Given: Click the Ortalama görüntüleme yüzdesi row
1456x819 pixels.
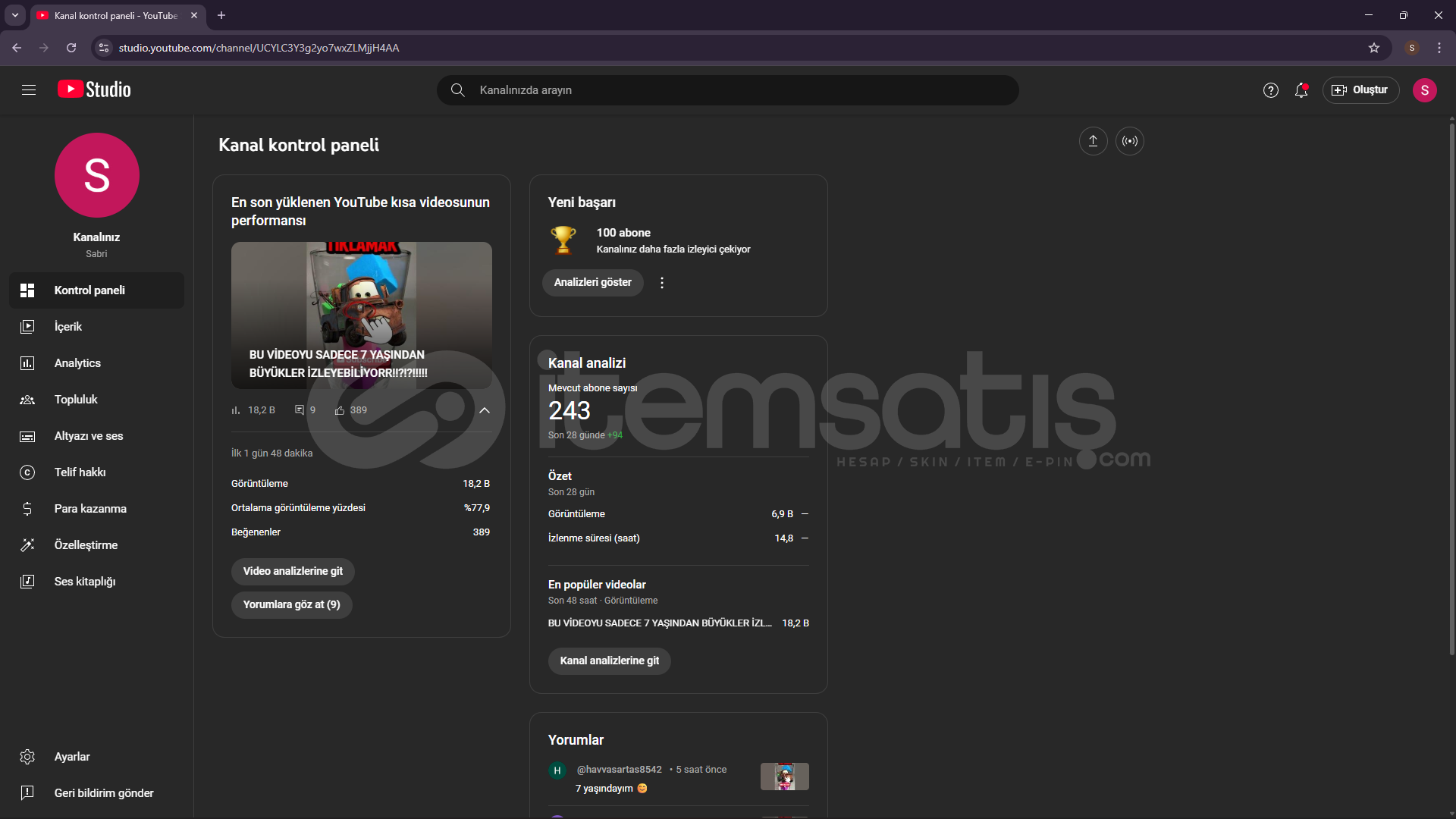Looking at the screenshot, I should 361,508.
